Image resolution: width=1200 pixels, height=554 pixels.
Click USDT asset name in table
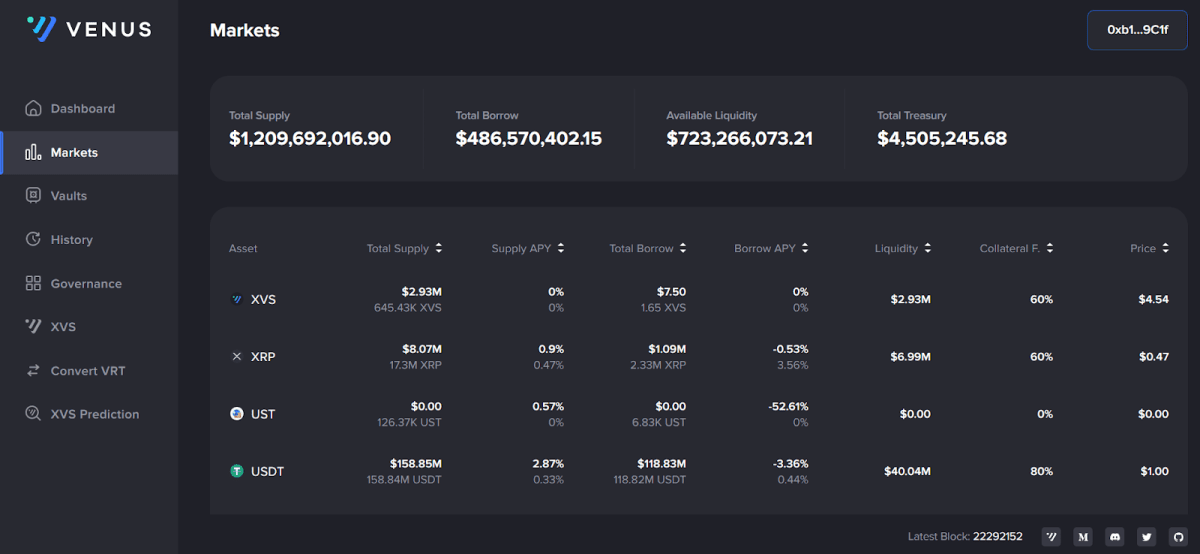[x=267, y=471]
